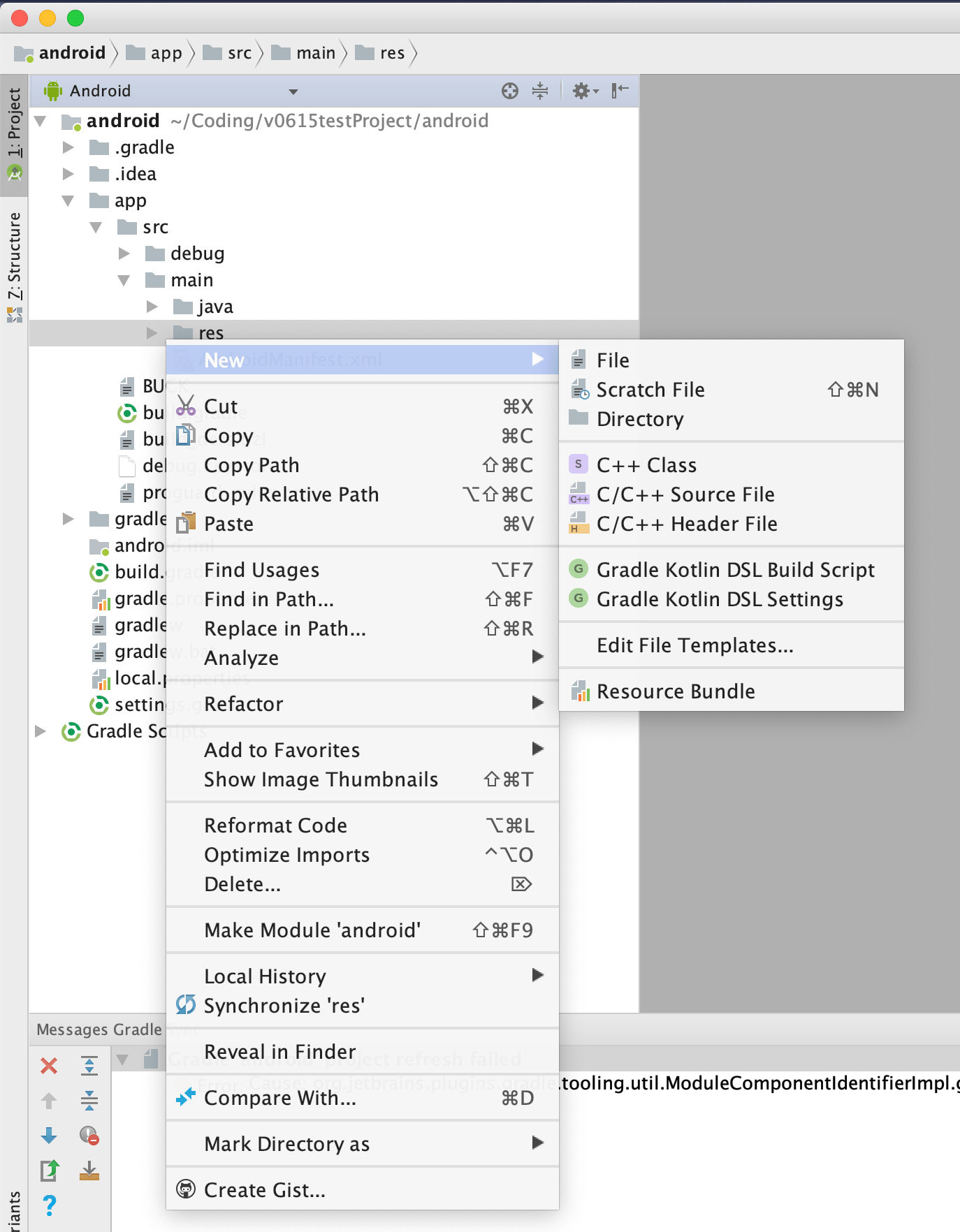Select Show Image Thumbnails
This screenshot has width=960, height=1232.
(363, 779)
